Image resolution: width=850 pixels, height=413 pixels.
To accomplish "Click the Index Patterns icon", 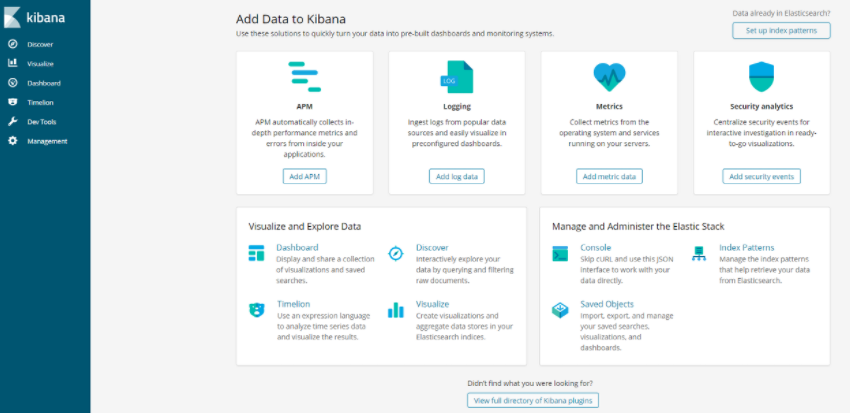I will (x=699, y=253).
